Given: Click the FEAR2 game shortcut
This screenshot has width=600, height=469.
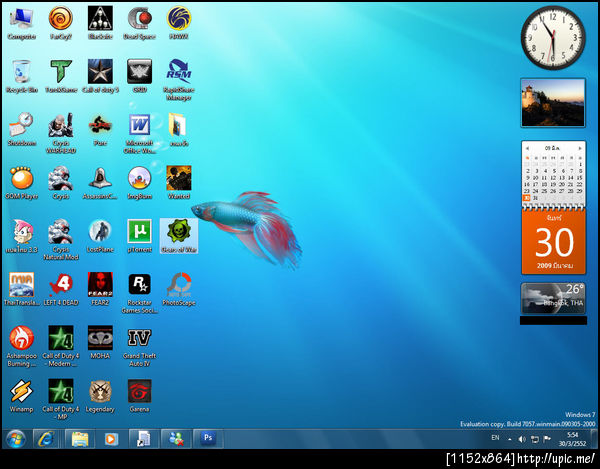Looking at the screenshot, I should coord(100,289).
